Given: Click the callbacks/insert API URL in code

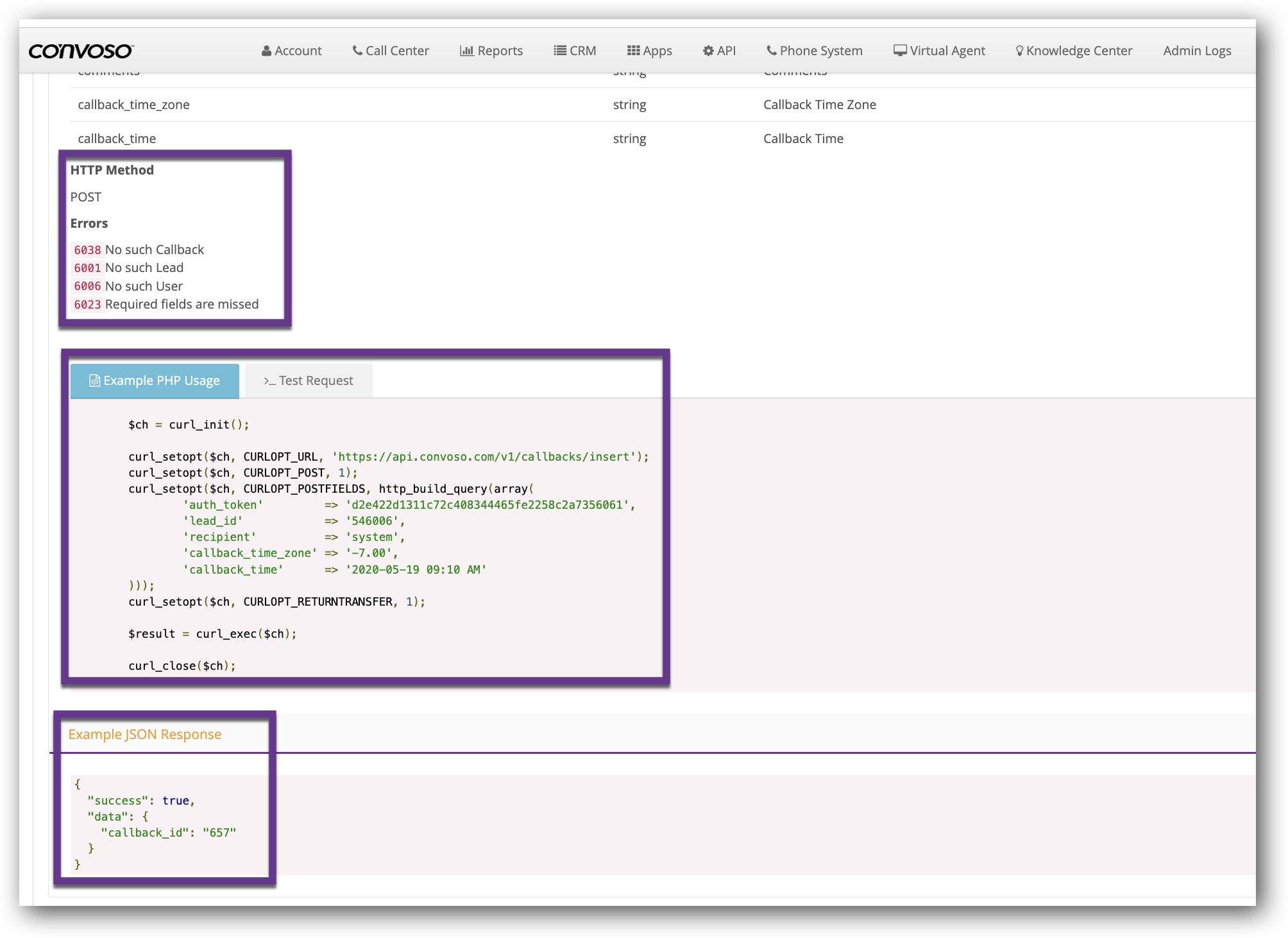Looking at the screenshot, I should click(x=484, y=457).
